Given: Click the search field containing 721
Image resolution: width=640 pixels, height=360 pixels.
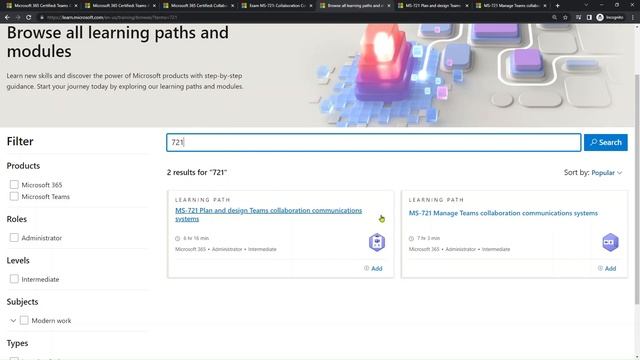Looking at the screenshot, I should click(373, 142).
